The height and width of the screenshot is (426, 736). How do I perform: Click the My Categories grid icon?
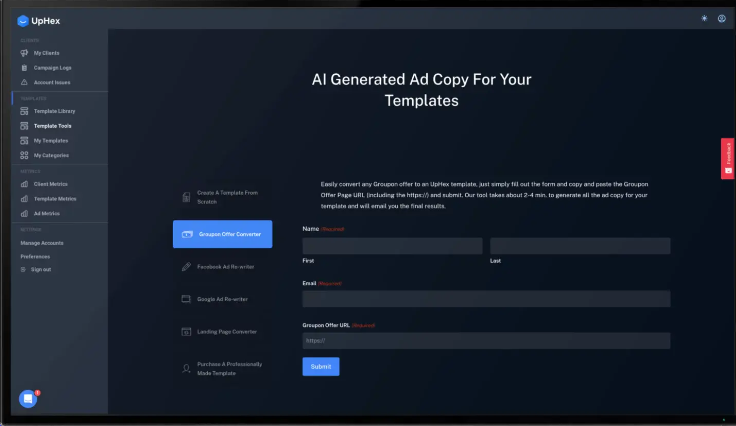(24, 155)
